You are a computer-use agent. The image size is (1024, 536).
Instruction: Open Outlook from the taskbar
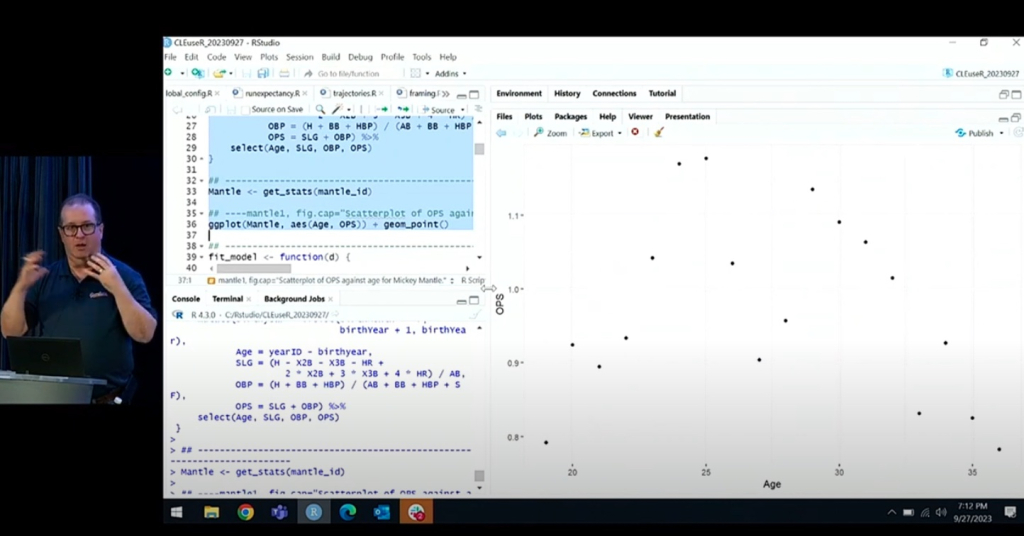click(x=381, y=512)
